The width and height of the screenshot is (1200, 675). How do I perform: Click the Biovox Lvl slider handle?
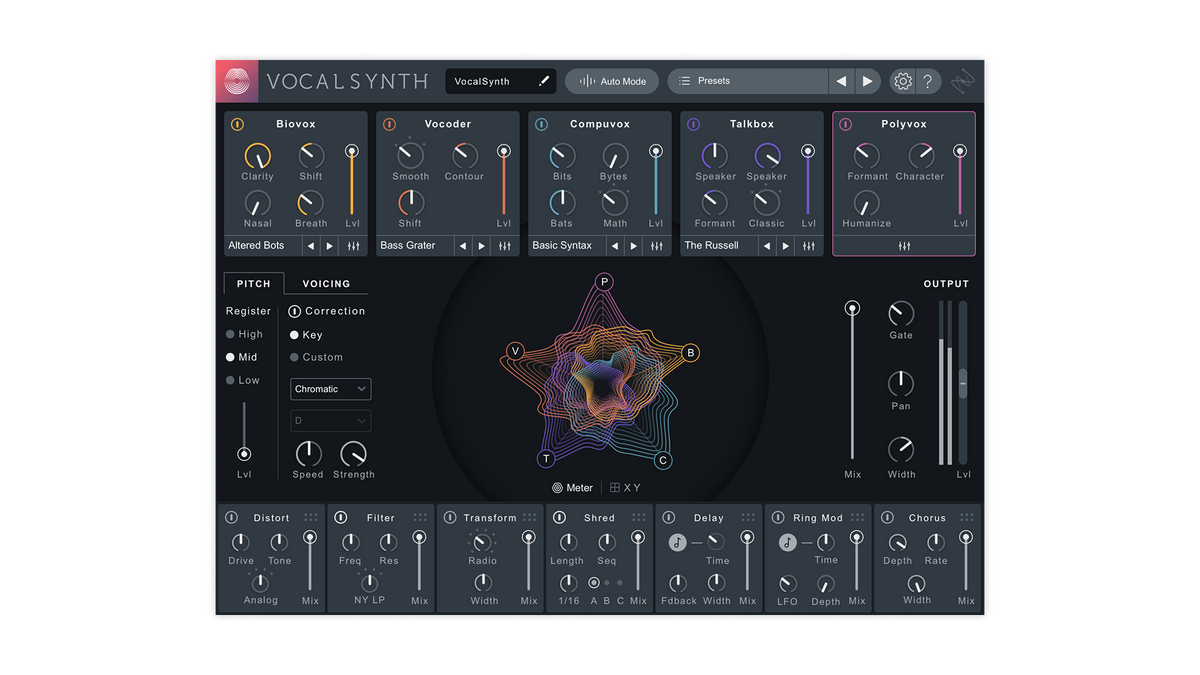pos(351,151)
